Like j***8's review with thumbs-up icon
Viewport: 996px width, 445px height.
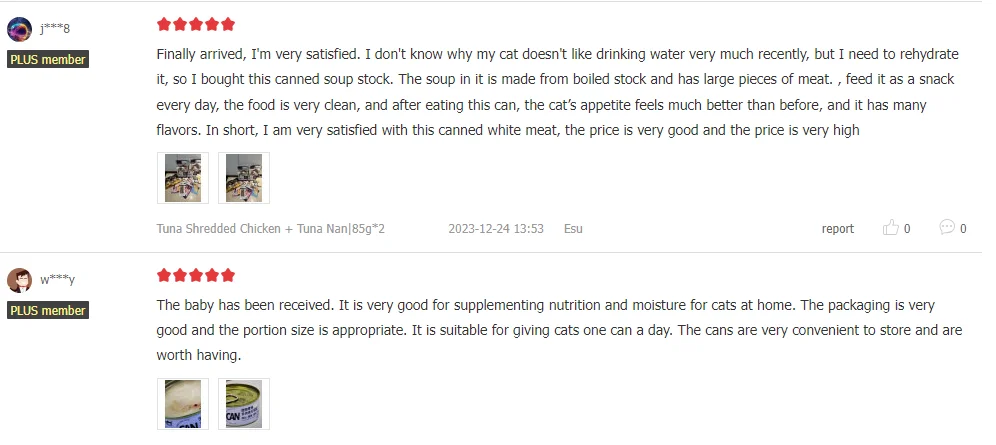click(891, 228)
